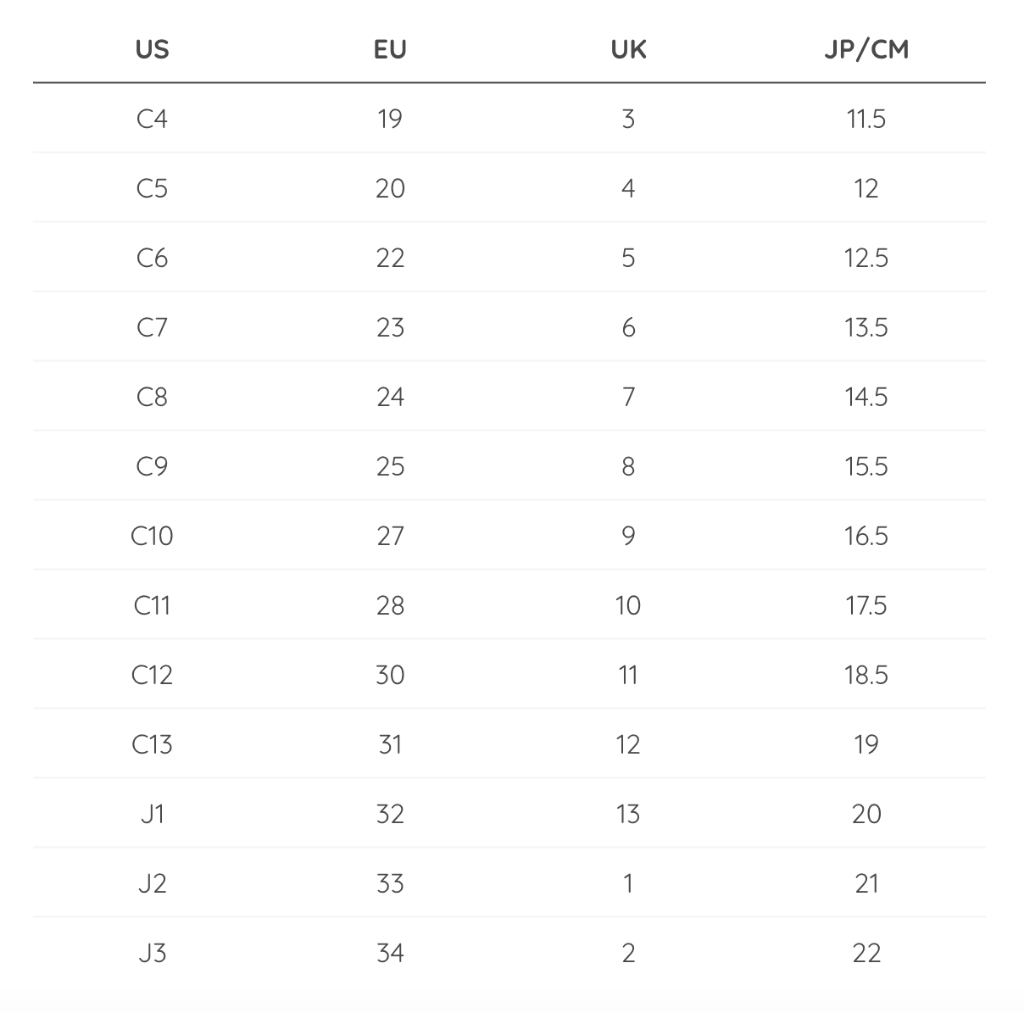Click EU size 34 cell
This screenshot has height=1024, width=1024.
tap(390, 953)
